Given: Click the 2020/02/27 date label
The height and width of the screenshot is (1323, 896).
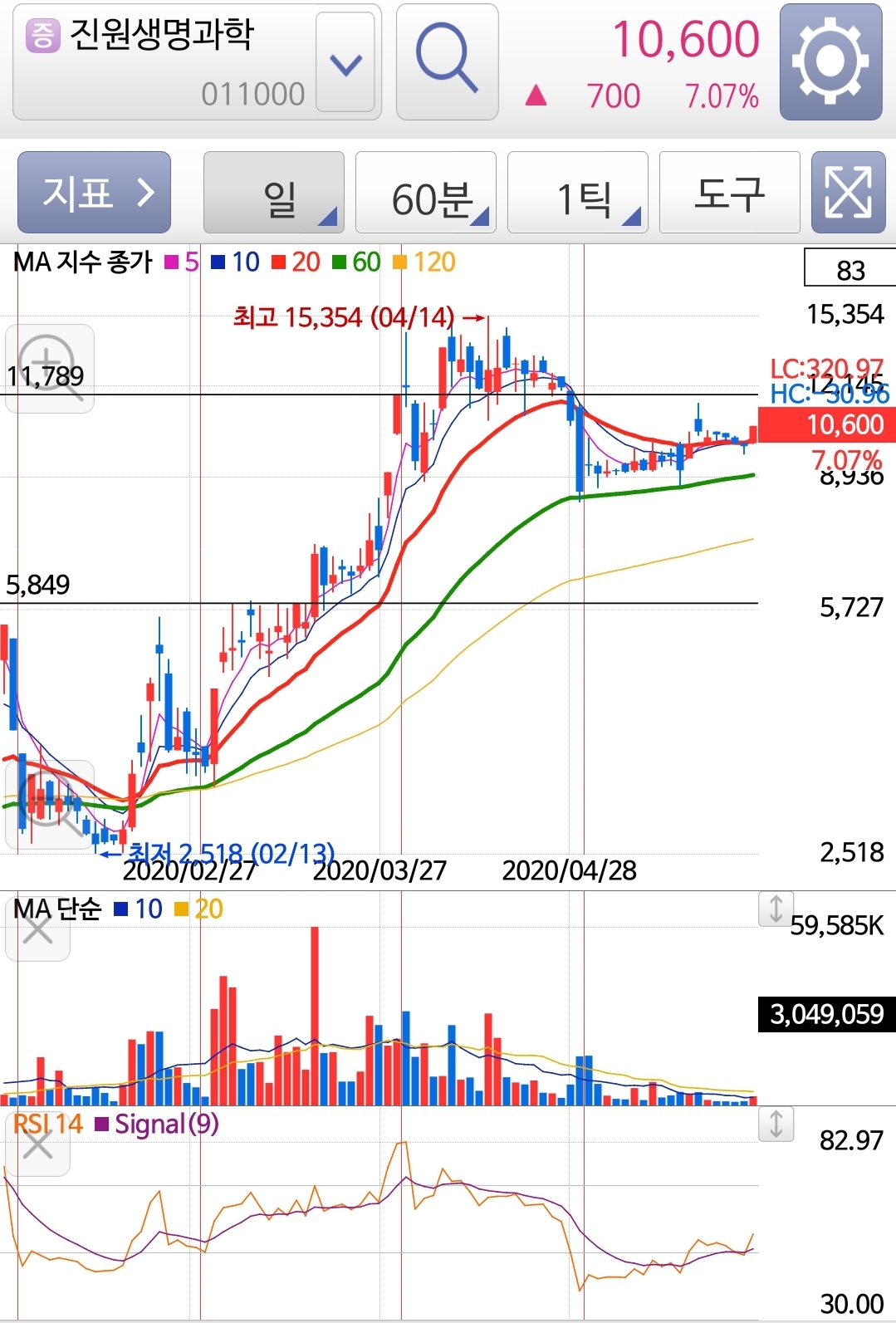Looking at the screenshot, I should point(189,870).
